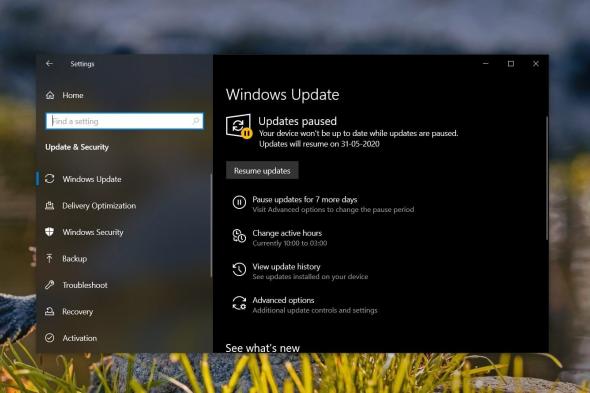Click the pause circle icon

[239, 202]
